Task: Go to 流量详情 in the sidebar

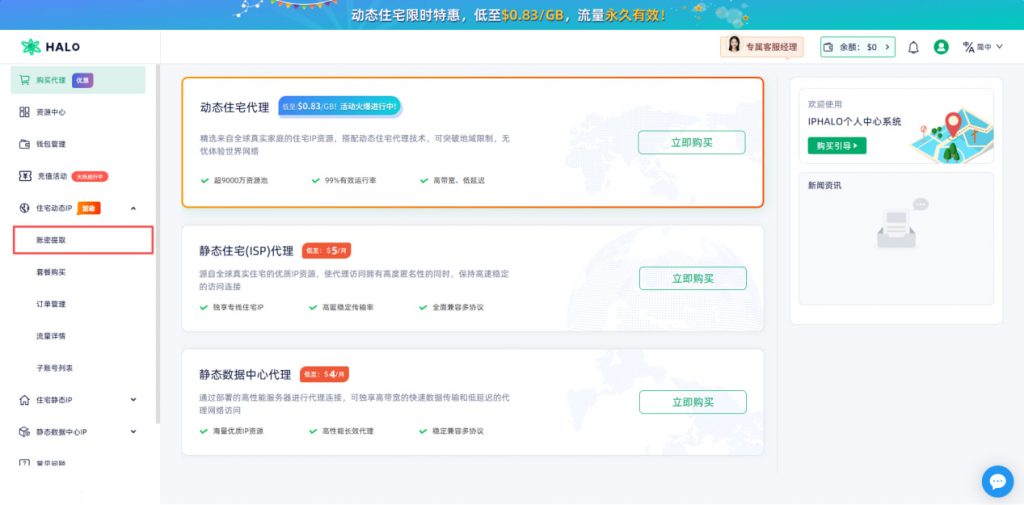Action: coord(51,336)
